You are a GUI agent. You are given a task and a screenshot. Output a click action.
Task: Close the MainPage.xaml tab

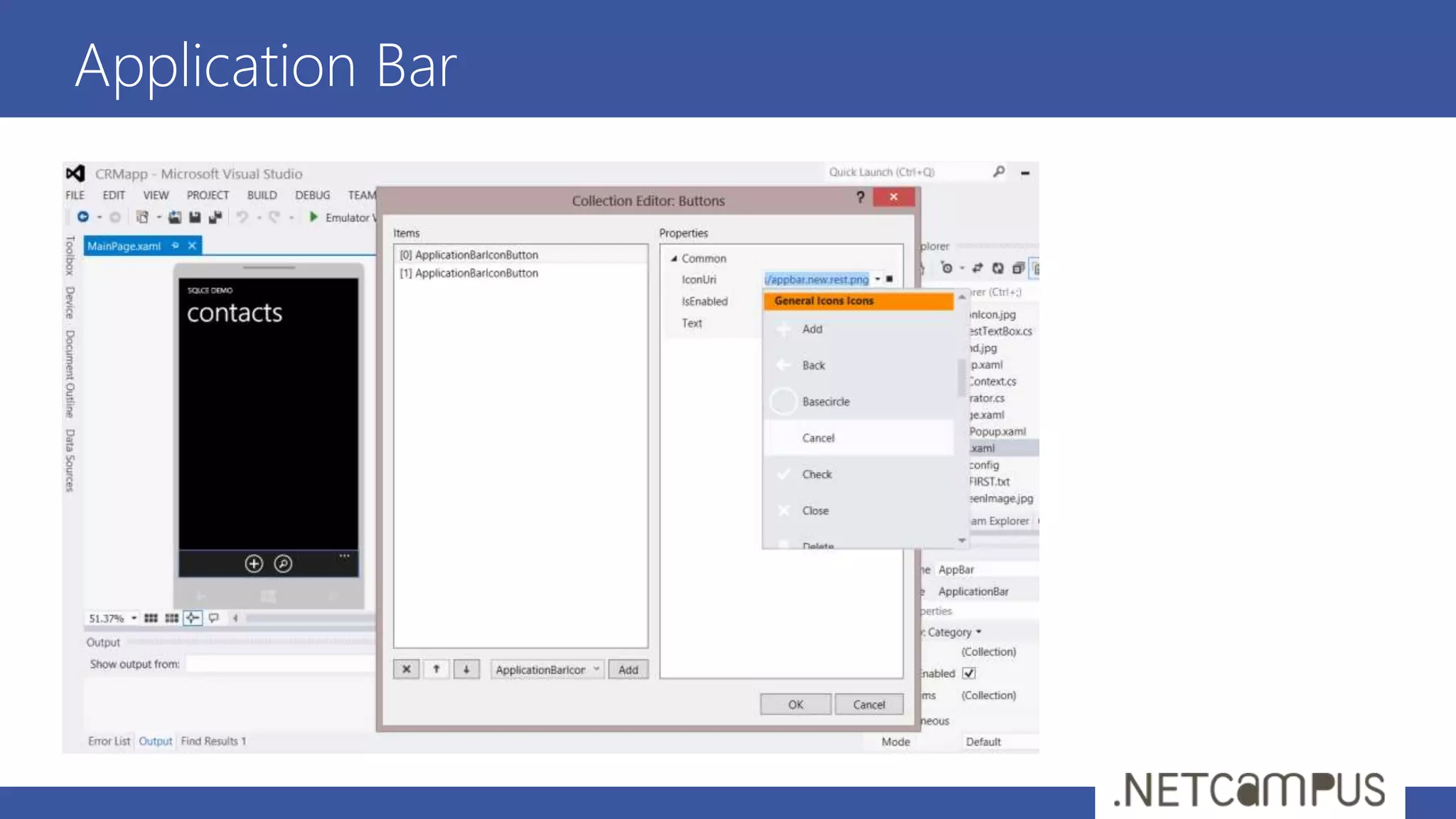(x=192, y=245)
